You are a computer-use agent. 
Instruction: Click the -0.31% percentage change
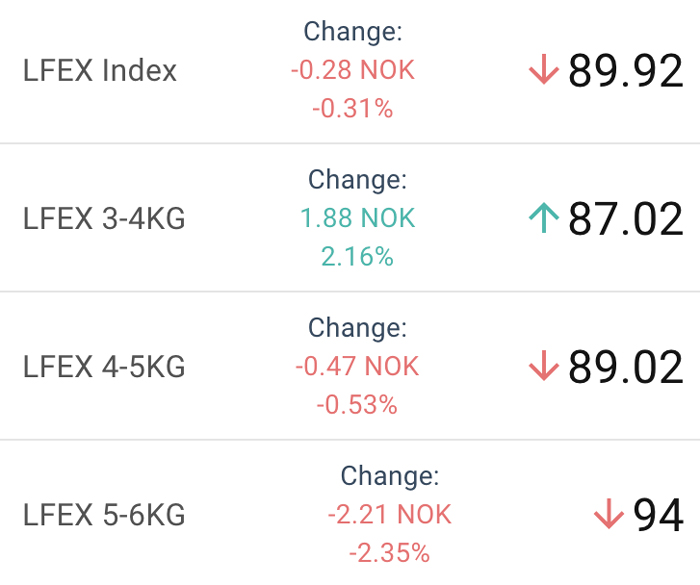(353, 109)
